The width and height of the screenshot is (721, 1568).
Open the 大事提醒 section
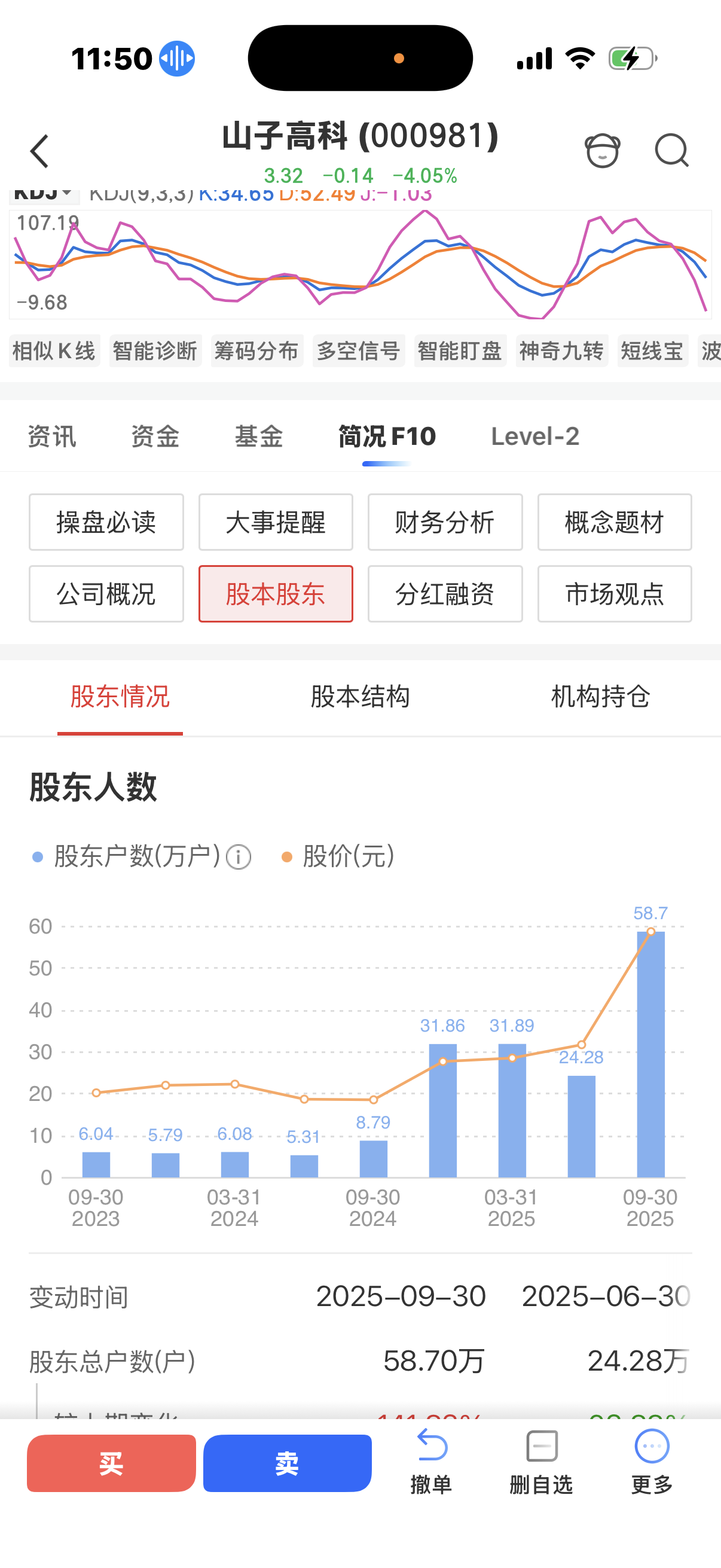276,522
